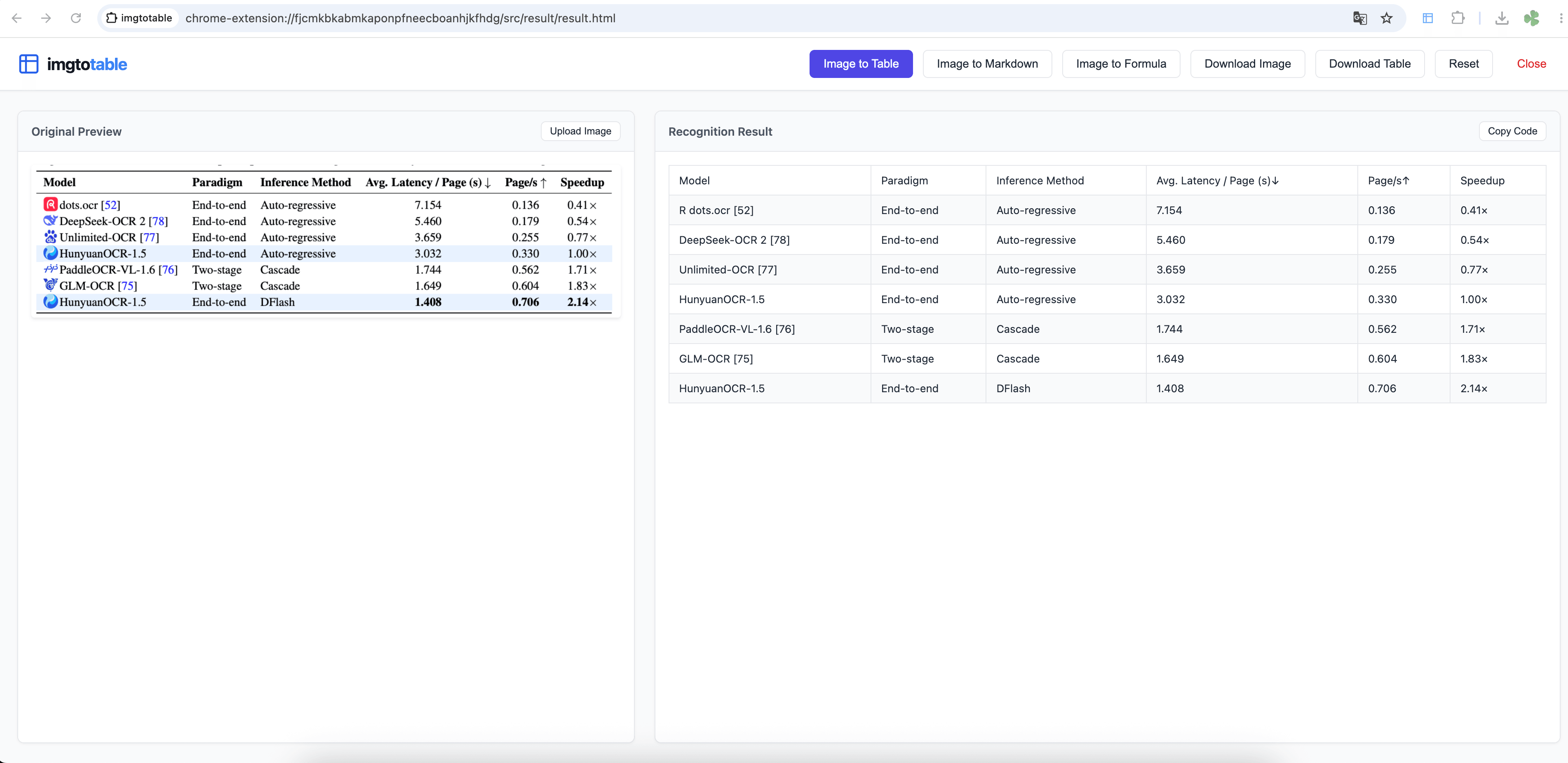Click the Page/s↑ result header
This screenshot has width=1568, height=763.
(x=1404, y=181)
